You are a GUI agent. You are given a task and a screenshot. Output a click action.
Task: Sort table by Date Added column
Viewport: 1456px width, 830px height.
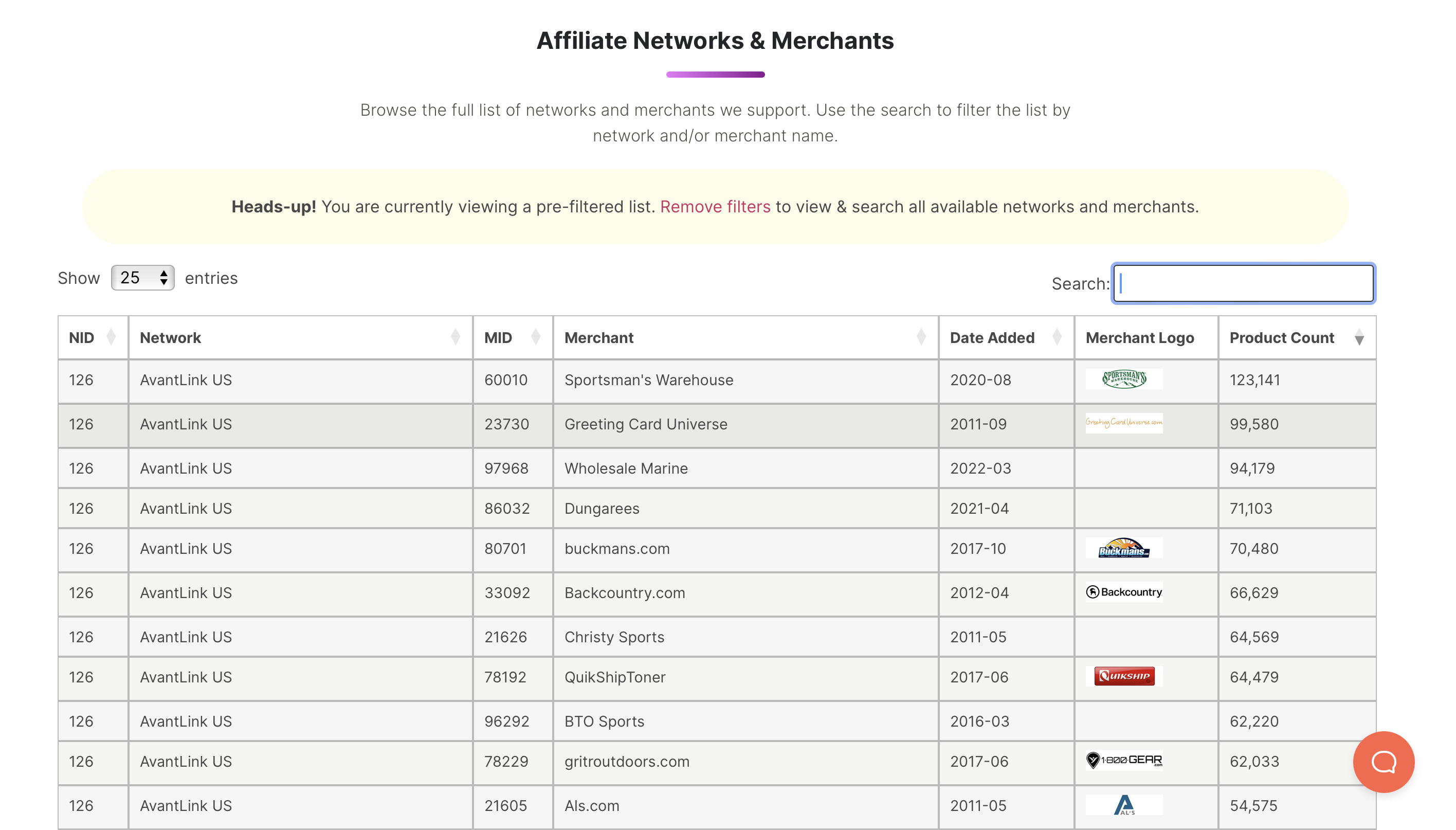[1006, 337]
